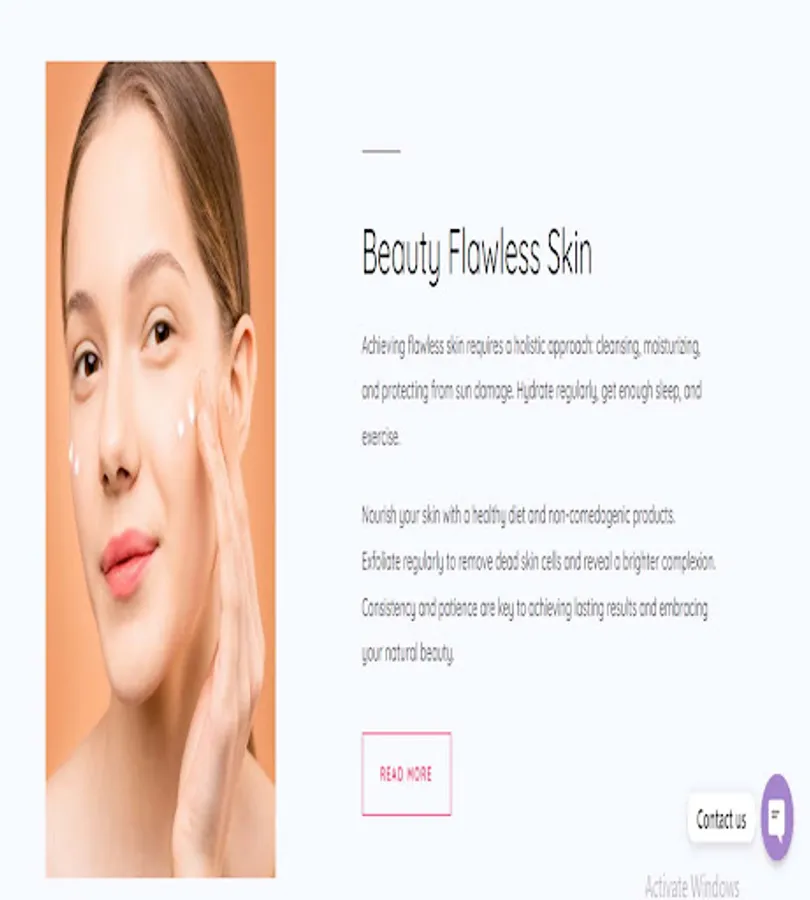Click the word Skin in the heading
Viewport: 810px width, 900px height.
coord(569,252)
